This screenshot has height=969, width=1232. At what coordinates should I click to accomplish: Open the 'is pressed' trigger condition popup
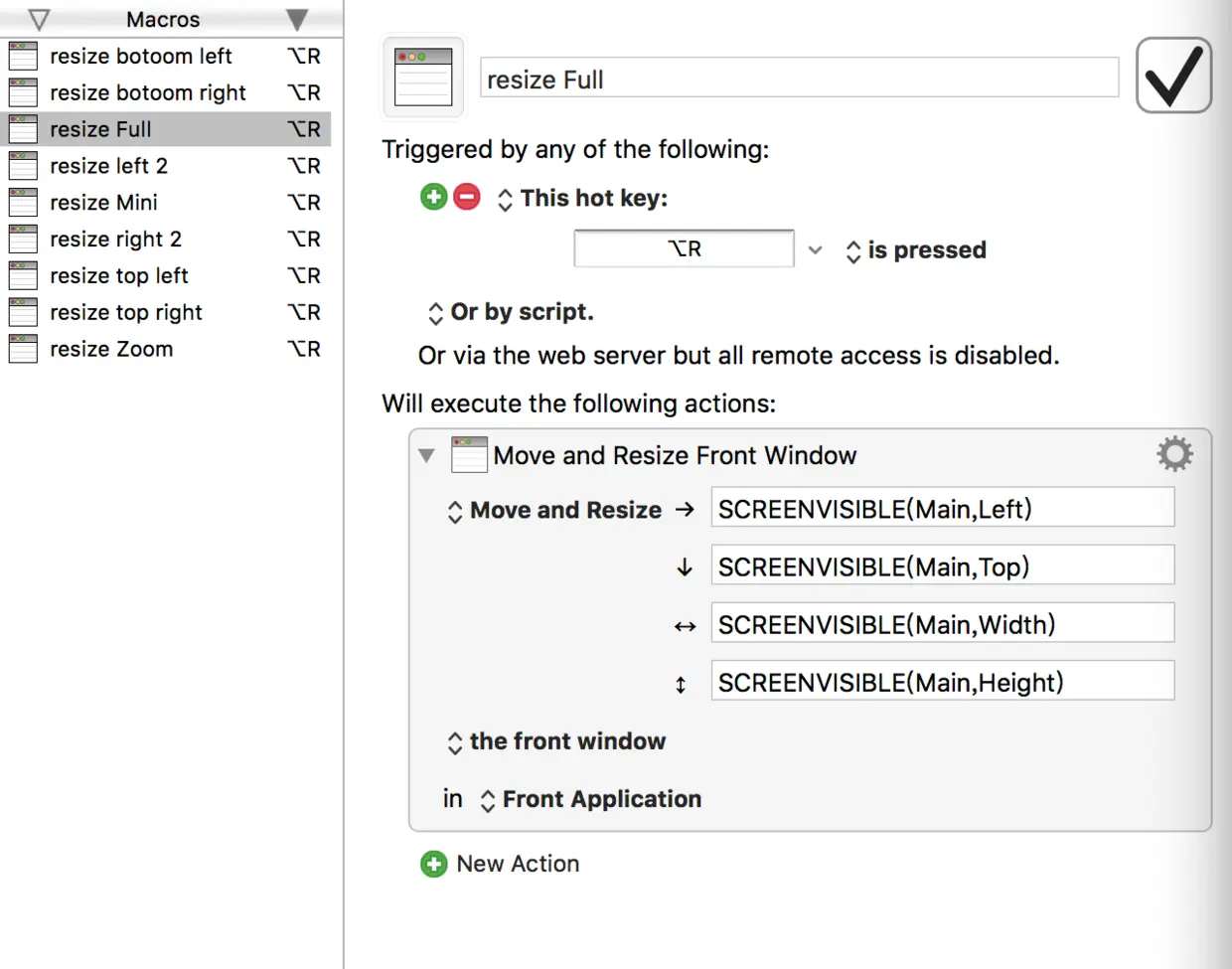pyautogui.click(x=916, y=250)
